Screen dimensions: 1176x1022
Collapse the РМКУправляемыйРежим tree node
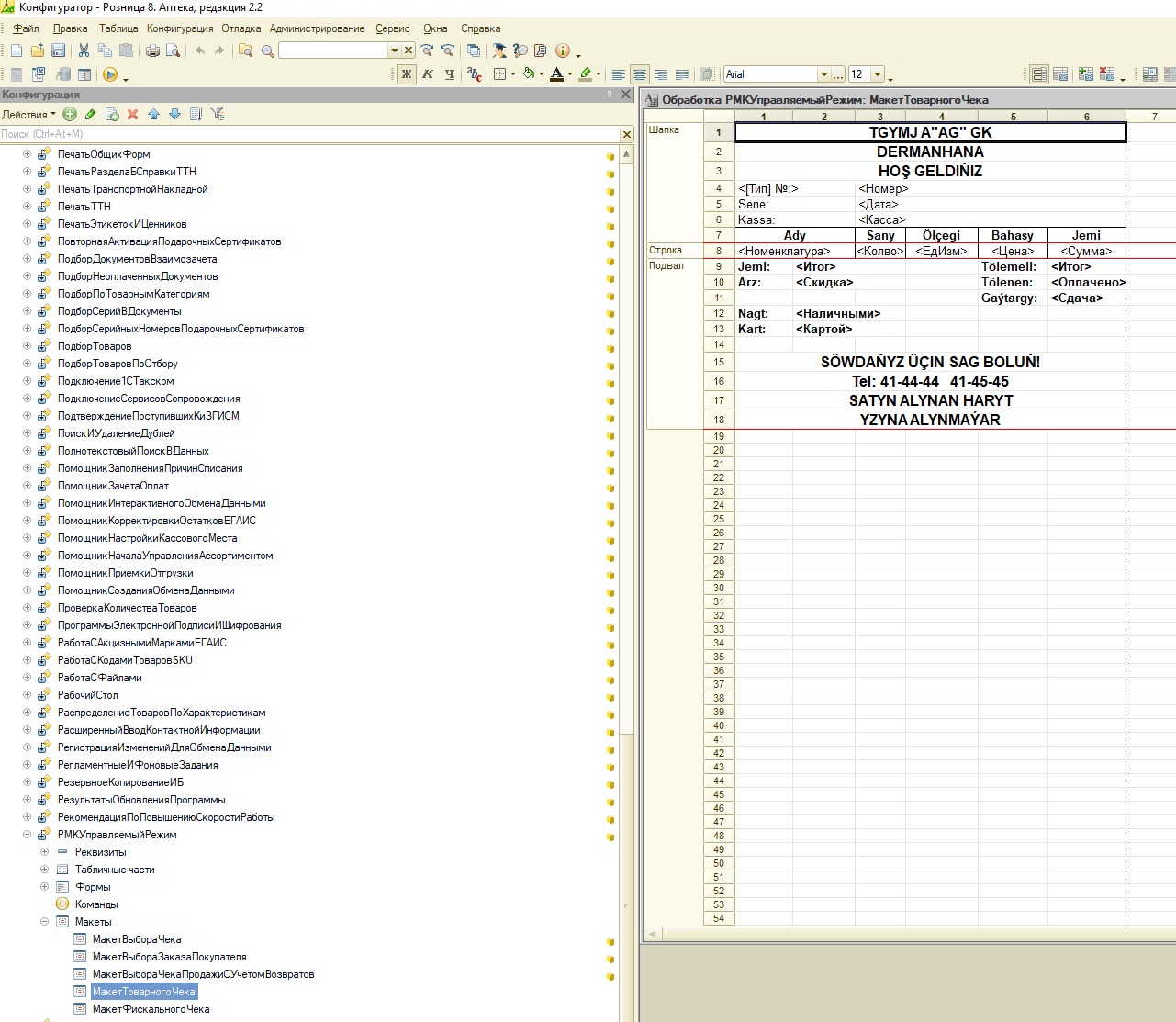(x=27, y=835)
